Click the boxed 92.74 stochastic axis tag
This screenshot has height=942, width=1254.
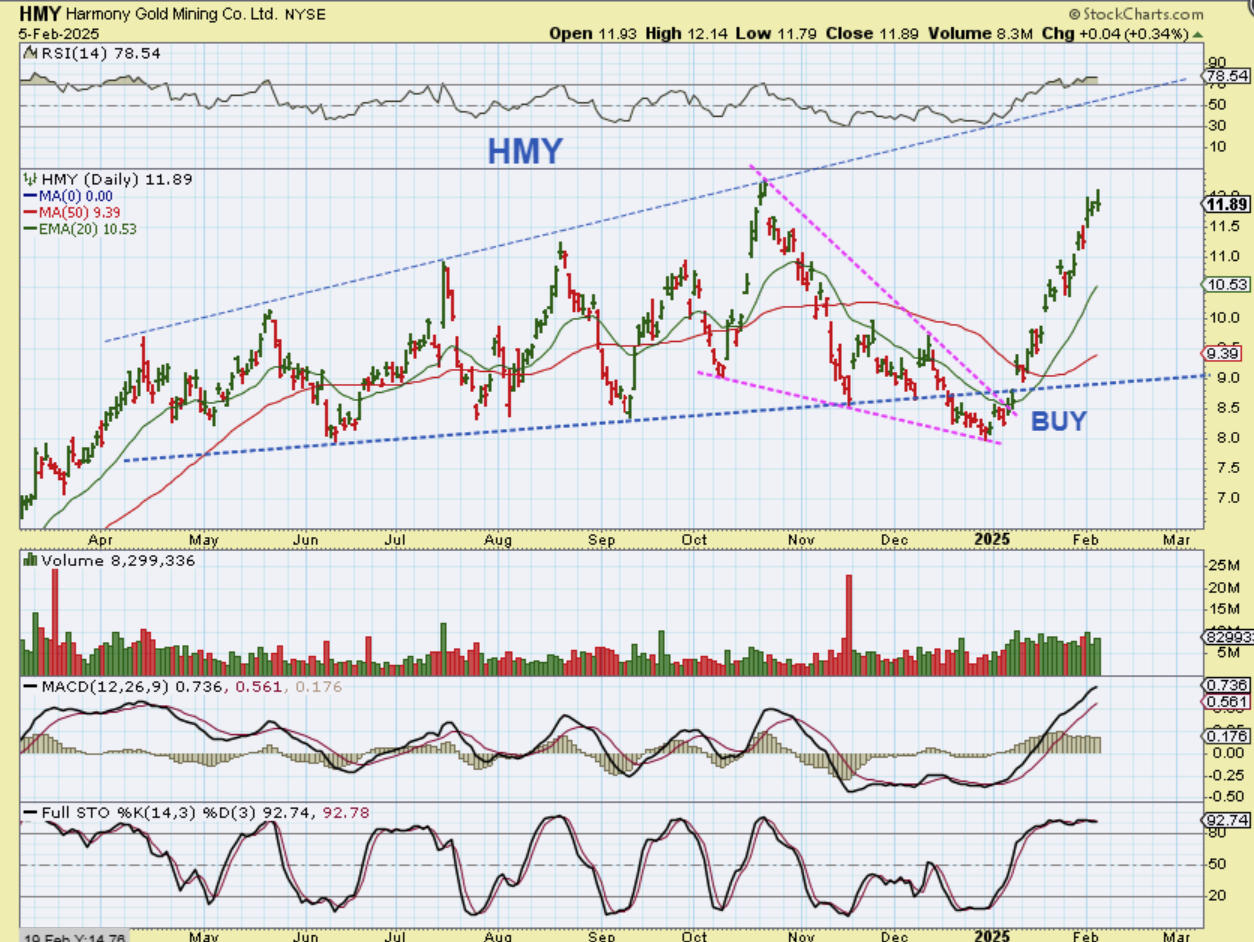(x=1225, y=819)
